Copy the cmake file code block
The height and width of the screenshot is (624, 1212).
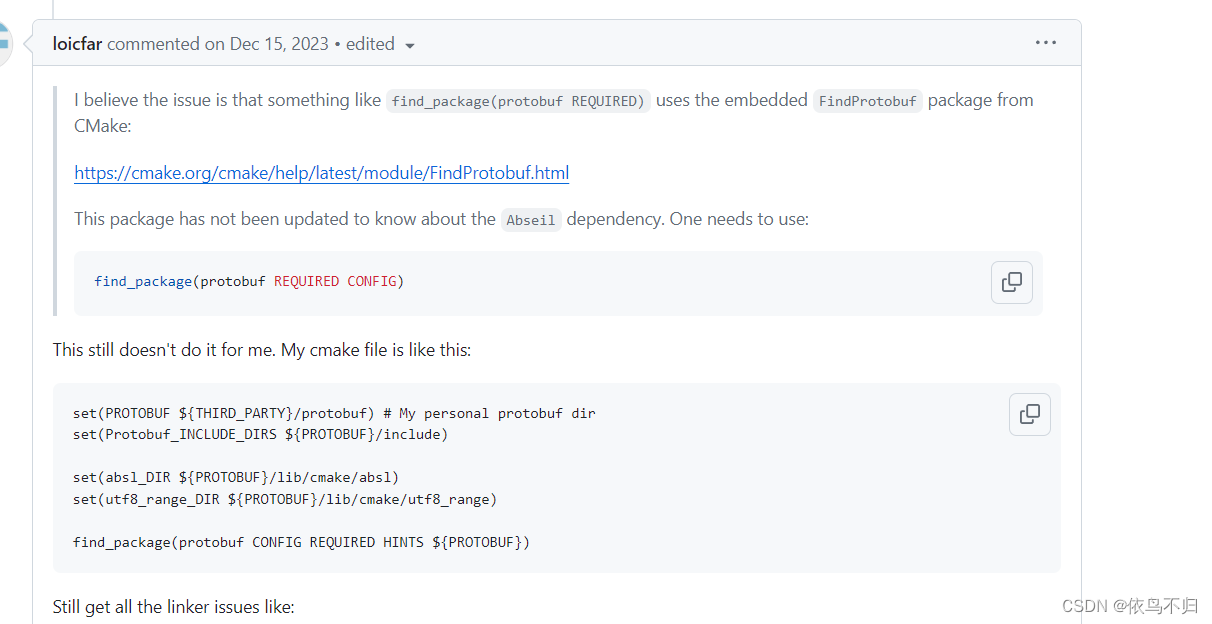click(x=1029, y=414)
